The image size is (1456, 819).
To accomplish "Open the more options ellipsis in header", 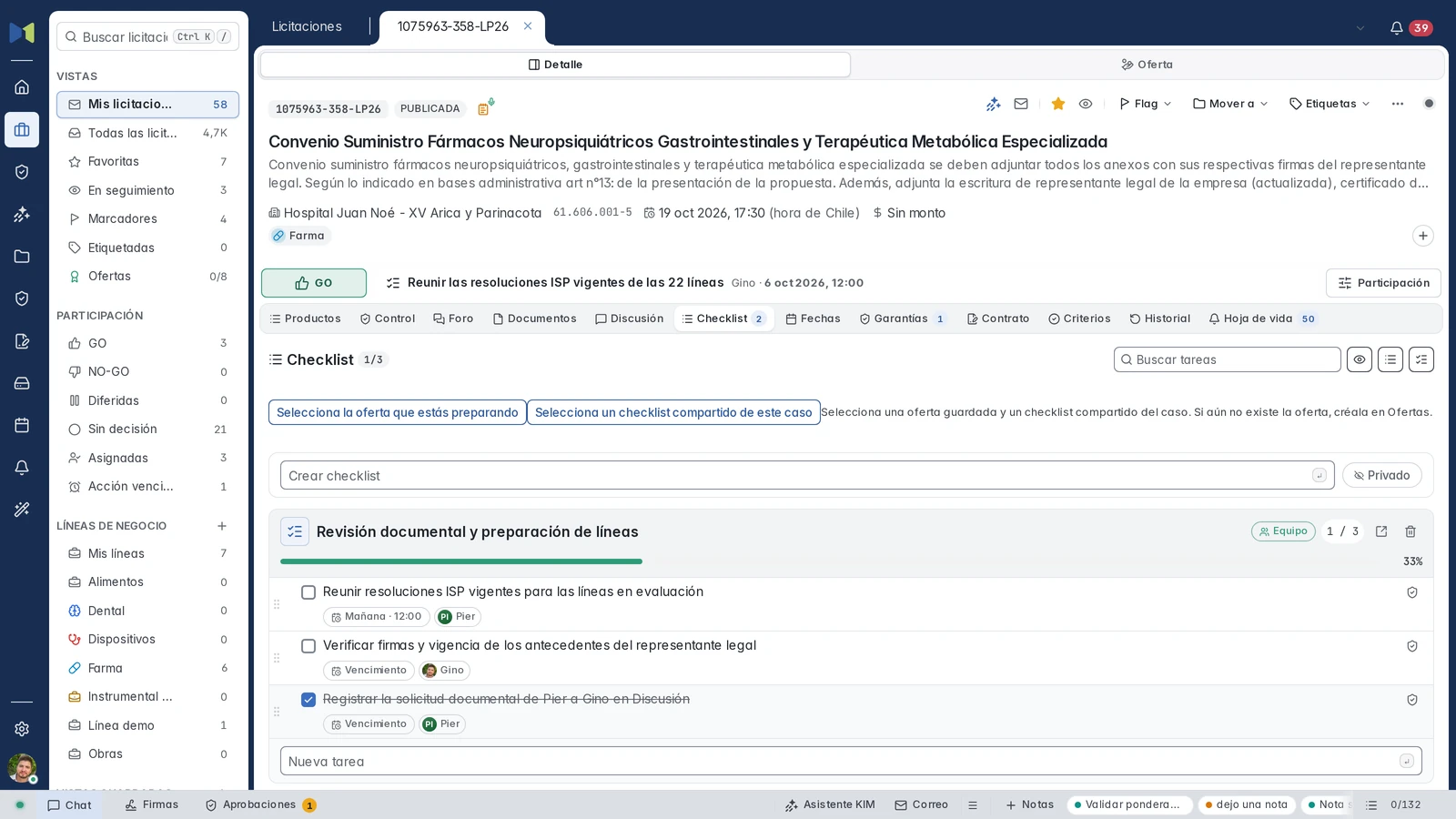I will tap(1398, 104).
